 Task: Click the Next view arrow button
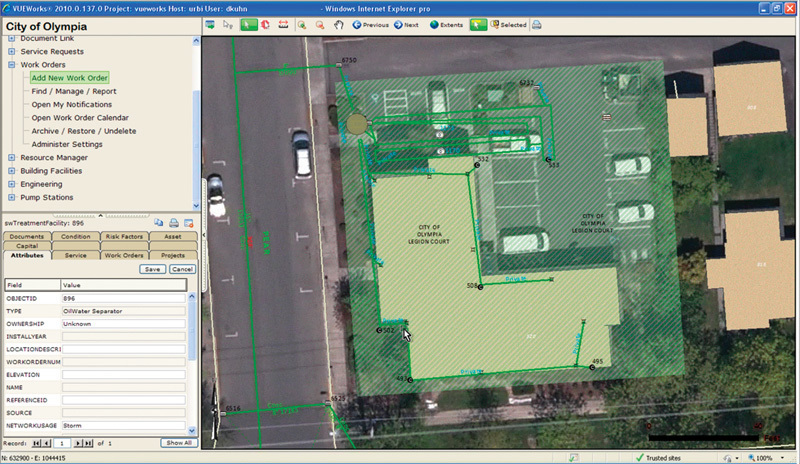point(406,24)
